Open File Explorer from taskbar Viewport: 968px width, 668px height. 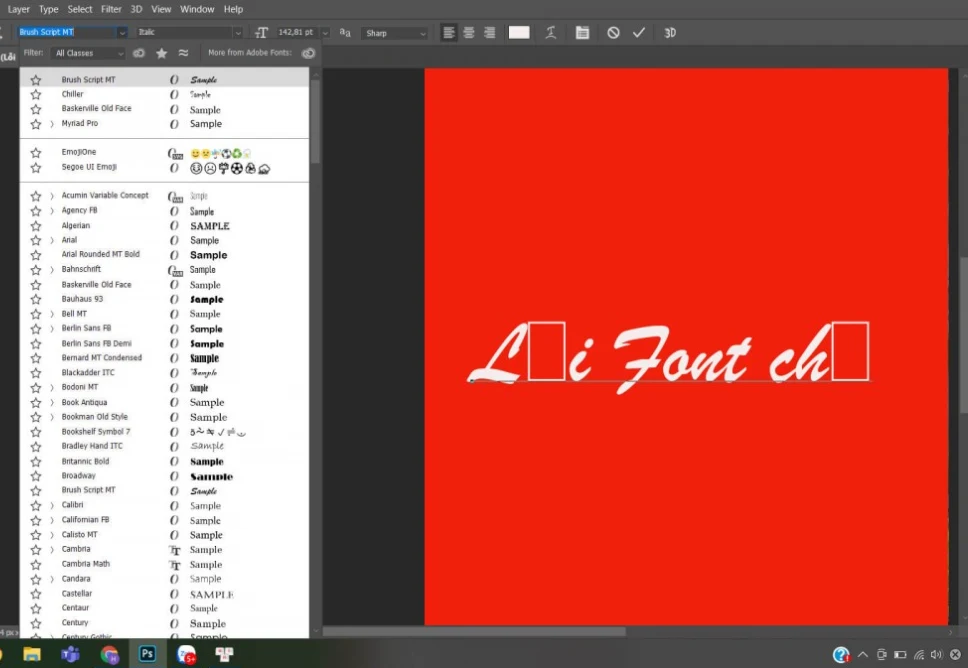31,654
